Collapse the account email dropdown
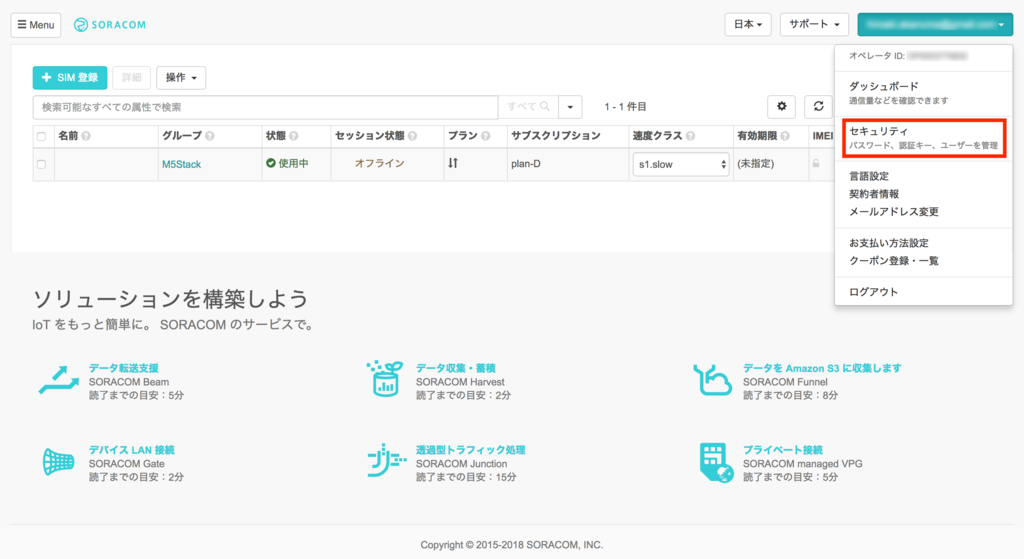 click(935, 24)
